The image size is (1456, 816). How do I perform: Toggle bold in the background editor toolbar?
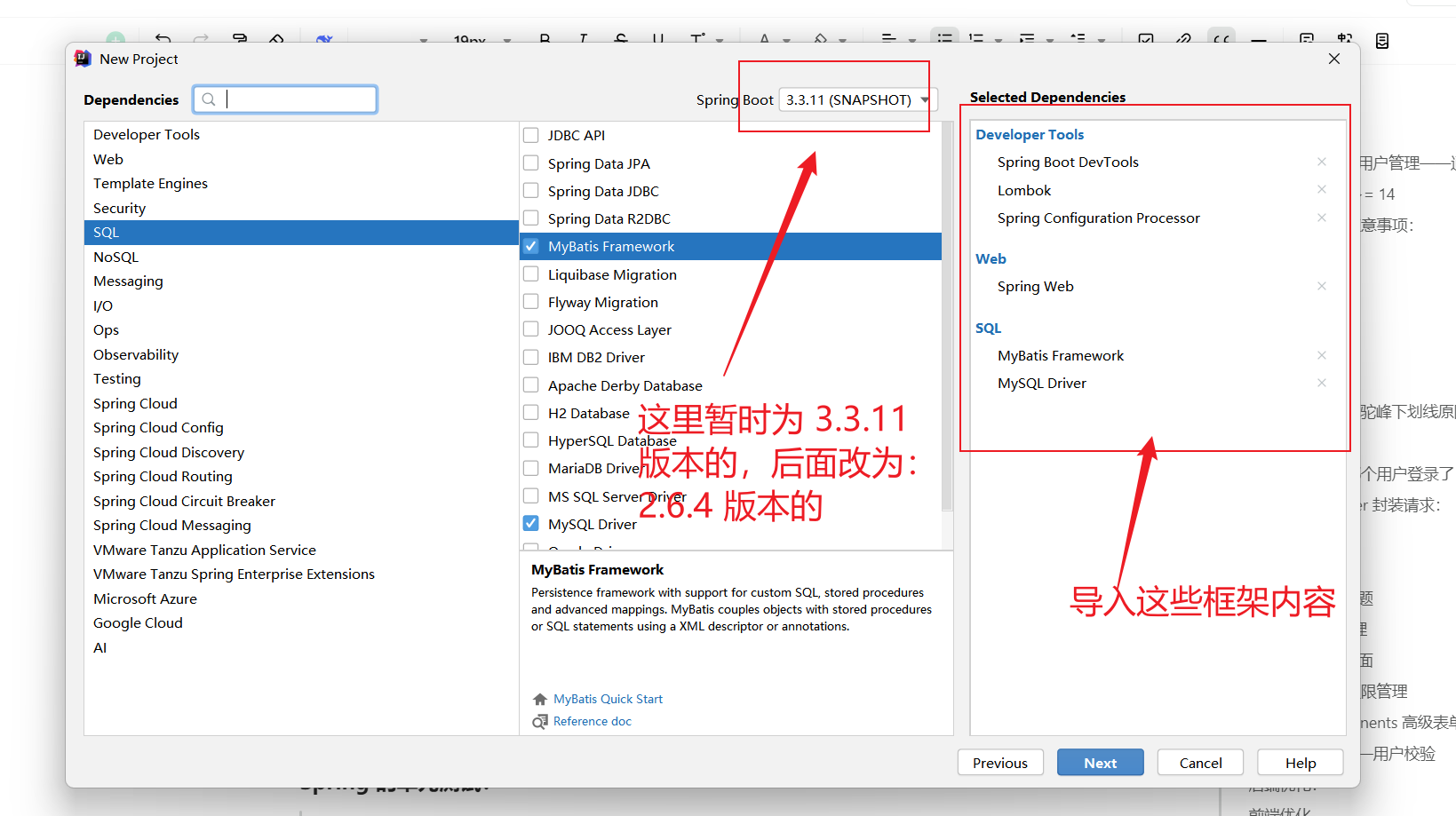coord(545,39)
